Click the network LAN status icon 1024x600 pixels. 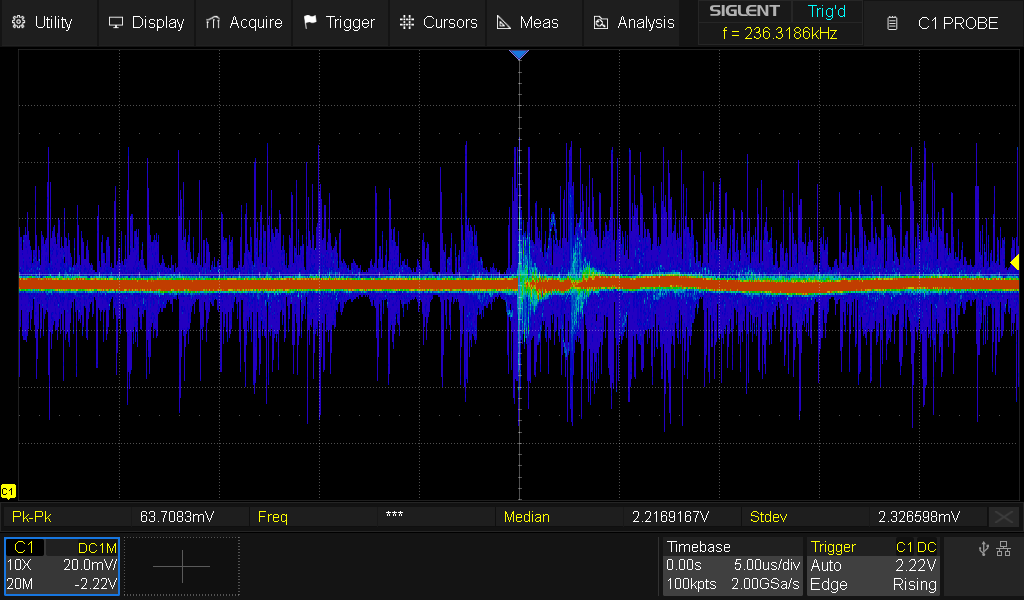click(1004, 548)
